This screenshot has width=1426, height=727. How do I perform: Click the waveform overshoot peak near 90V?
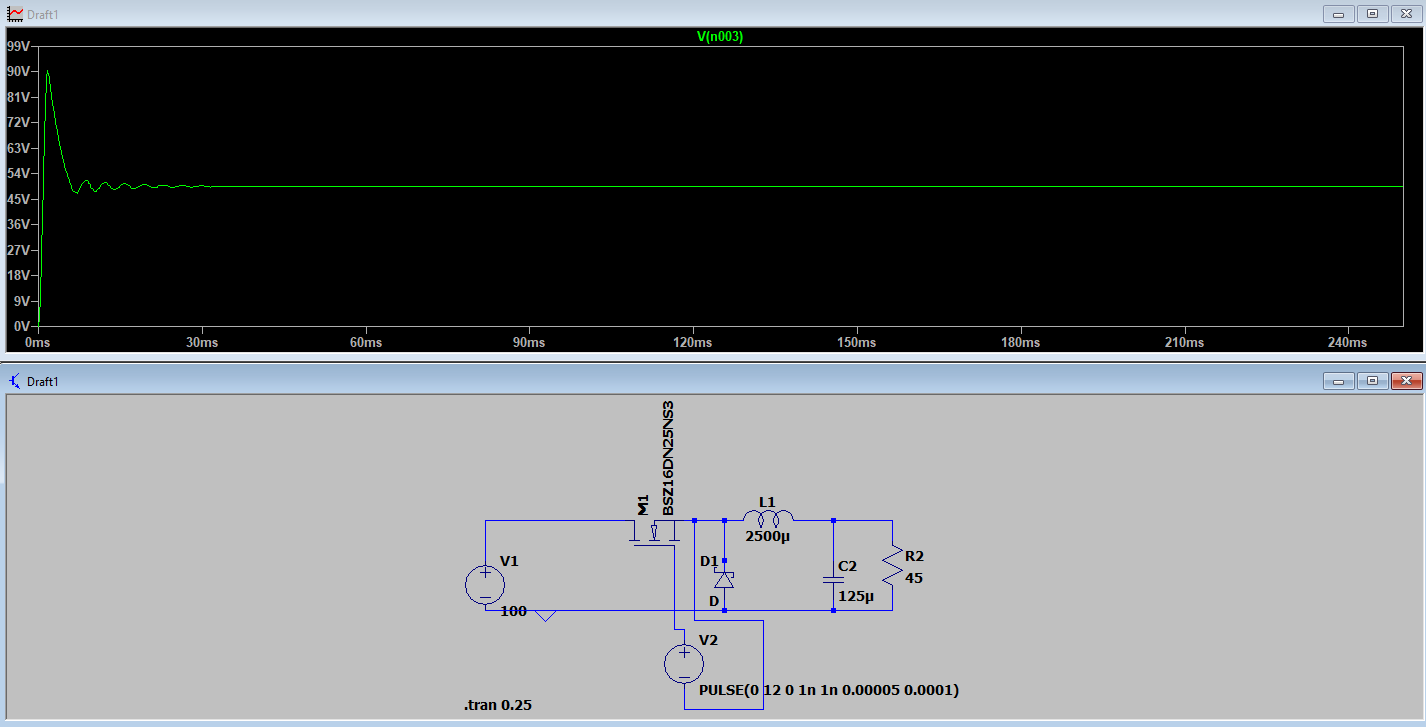tap(47, 72)
